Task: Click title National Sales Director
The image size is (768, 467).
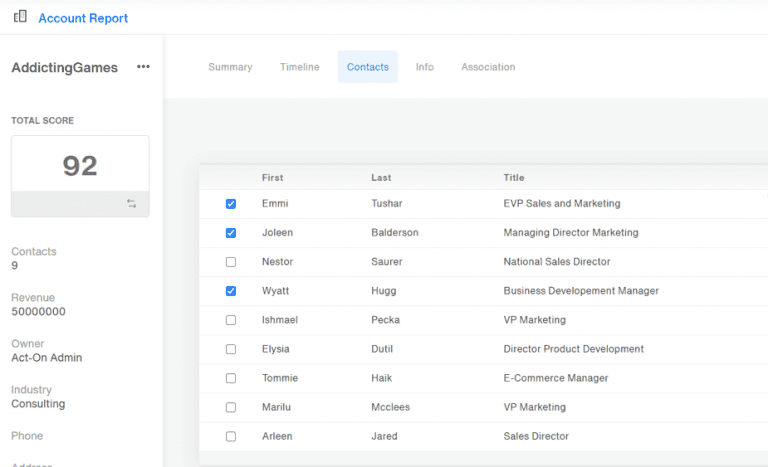Action: coord(557,262)
